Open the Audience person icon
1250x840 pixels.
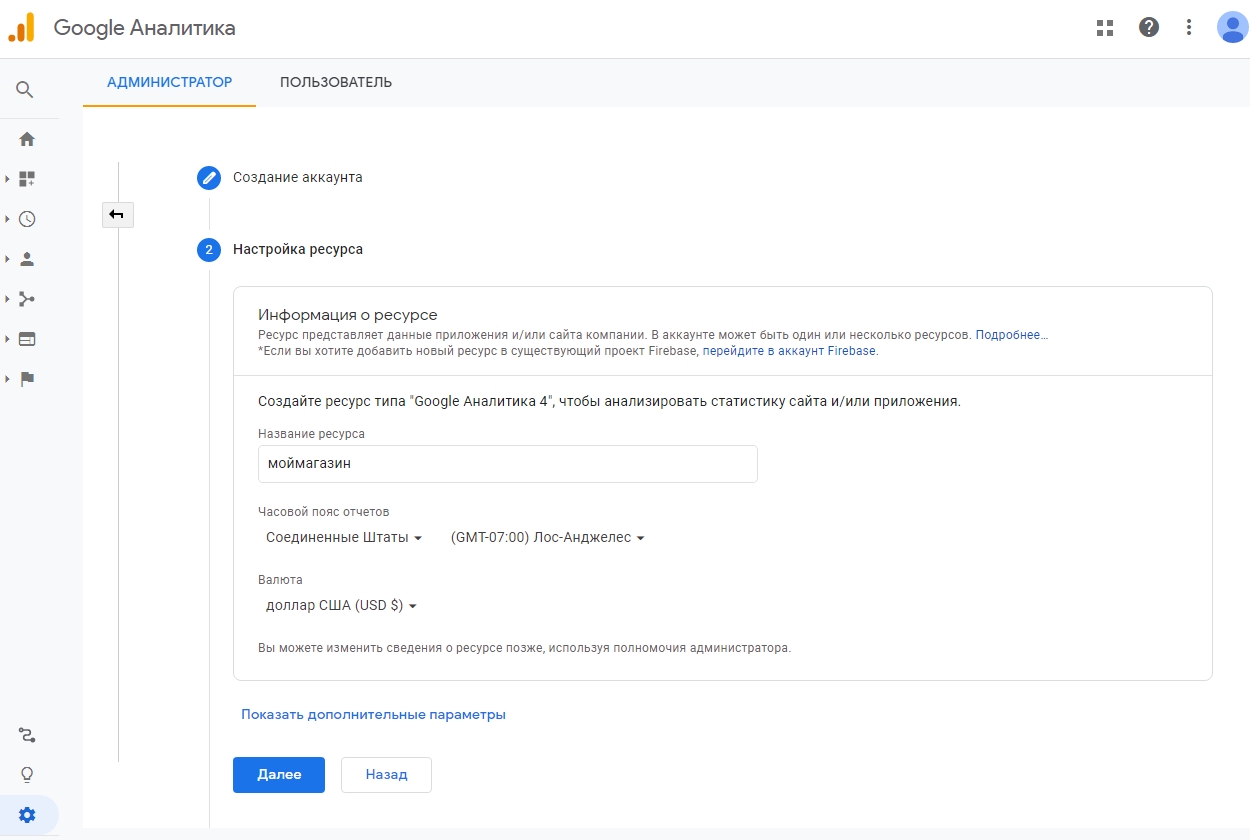[x=27, y=259]
